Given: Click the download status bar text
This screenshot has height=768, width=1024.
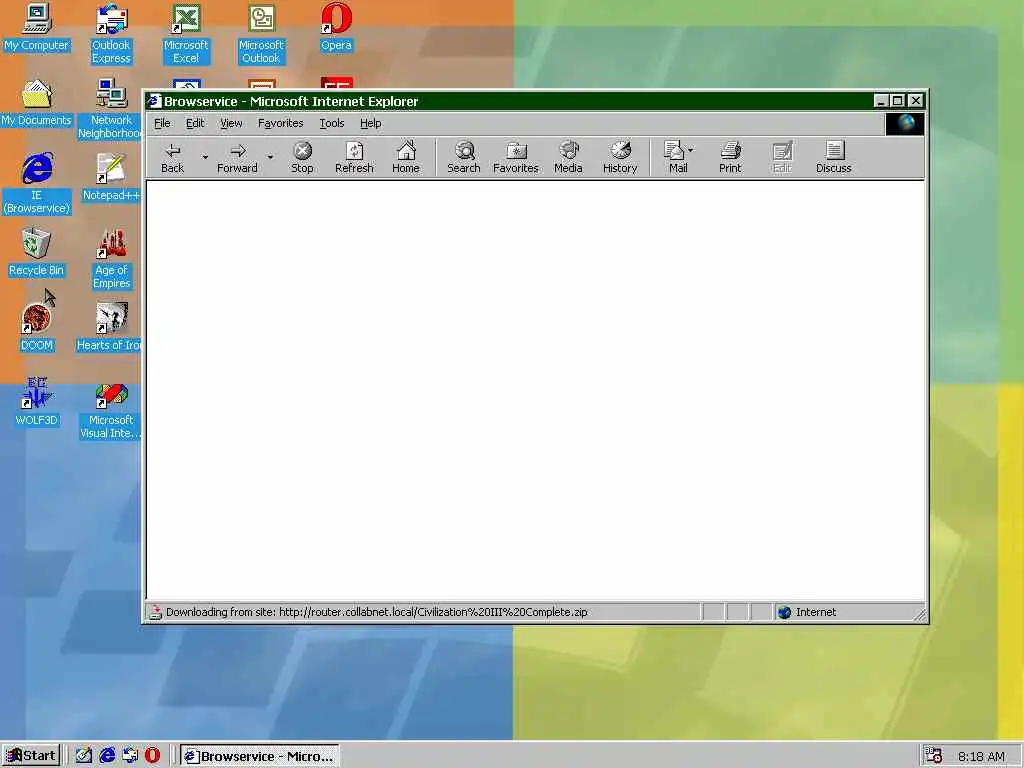Looking at the screenshot, I should pyautogui.click(x=377, y=613).
